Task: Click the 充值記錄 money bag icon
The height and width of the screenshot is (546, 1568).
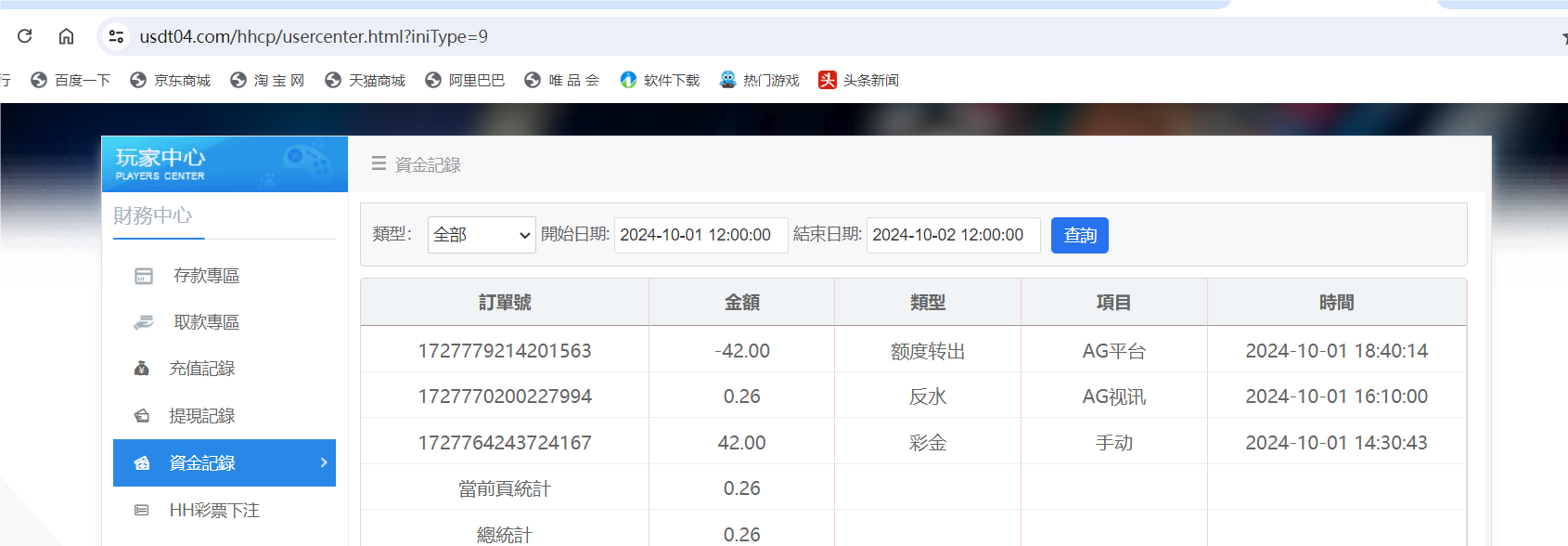Action: [142, 369]
